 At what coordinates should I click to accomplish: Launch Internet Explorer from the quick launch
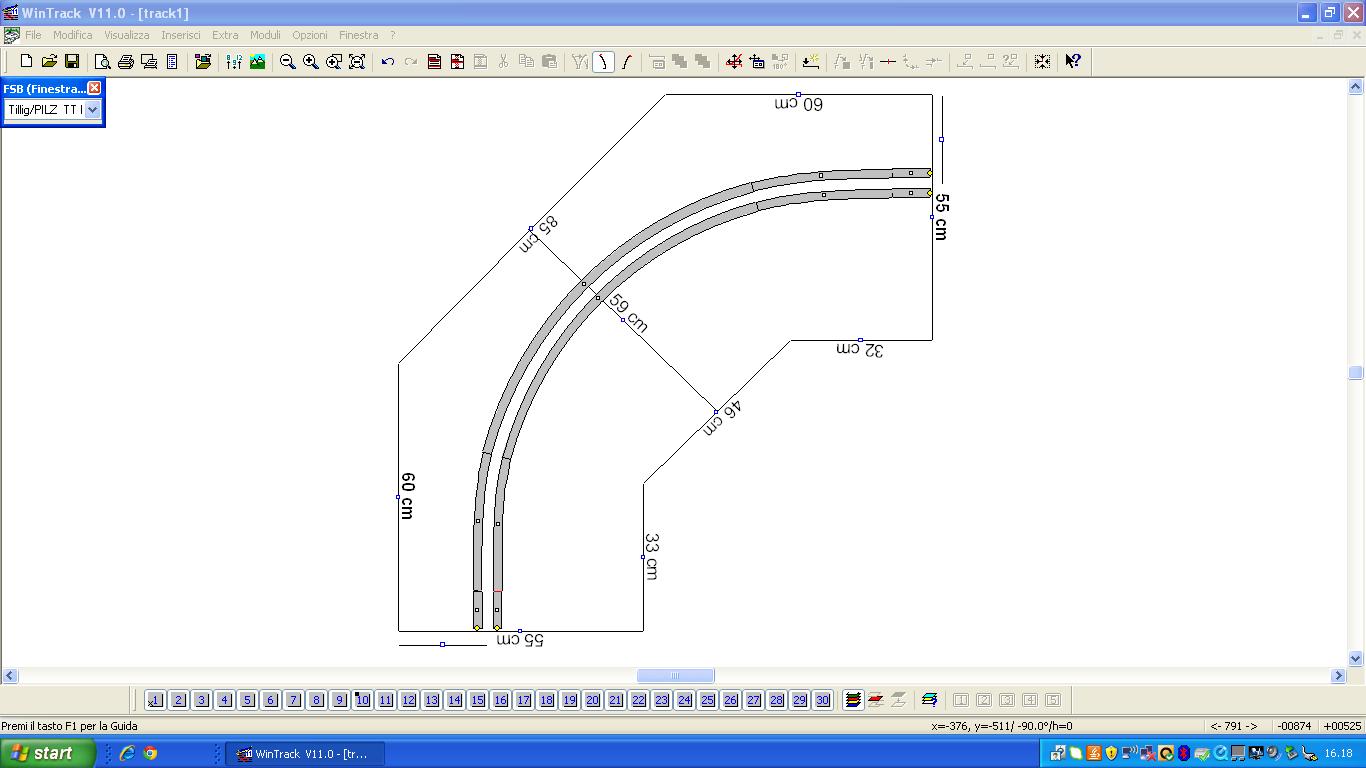click(127, 753)
